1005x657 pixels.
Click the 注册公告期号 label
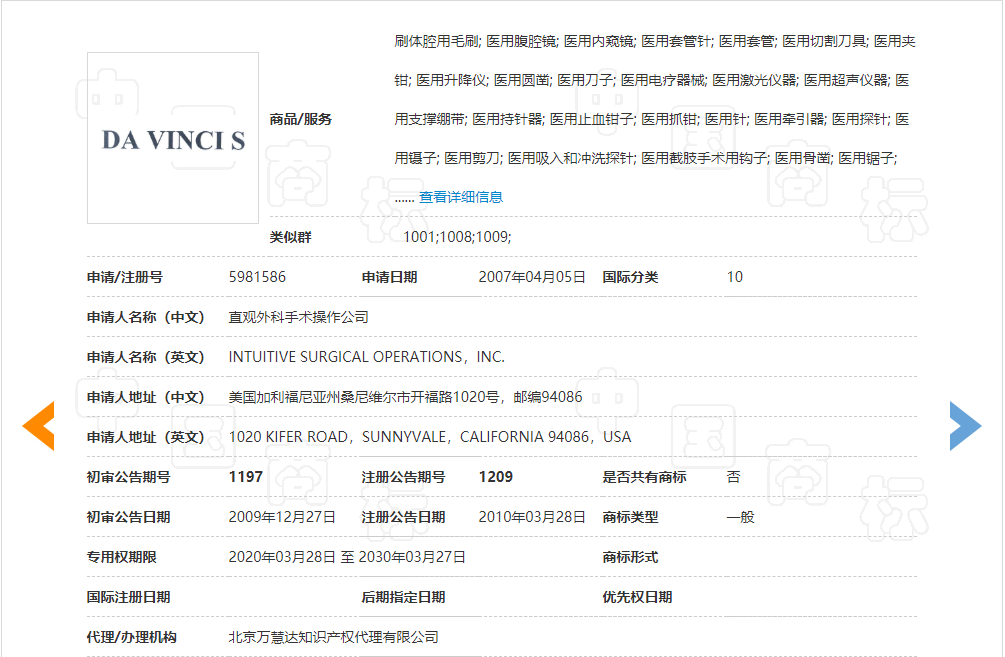pos(403,477)
